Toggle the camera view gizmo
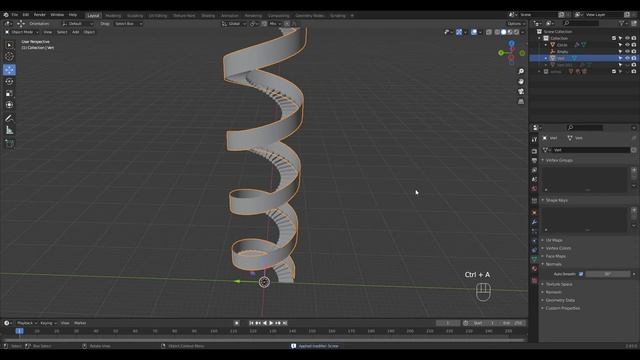Image resolution: width=640 pixels, height=360 pixels. pos(521,91)
